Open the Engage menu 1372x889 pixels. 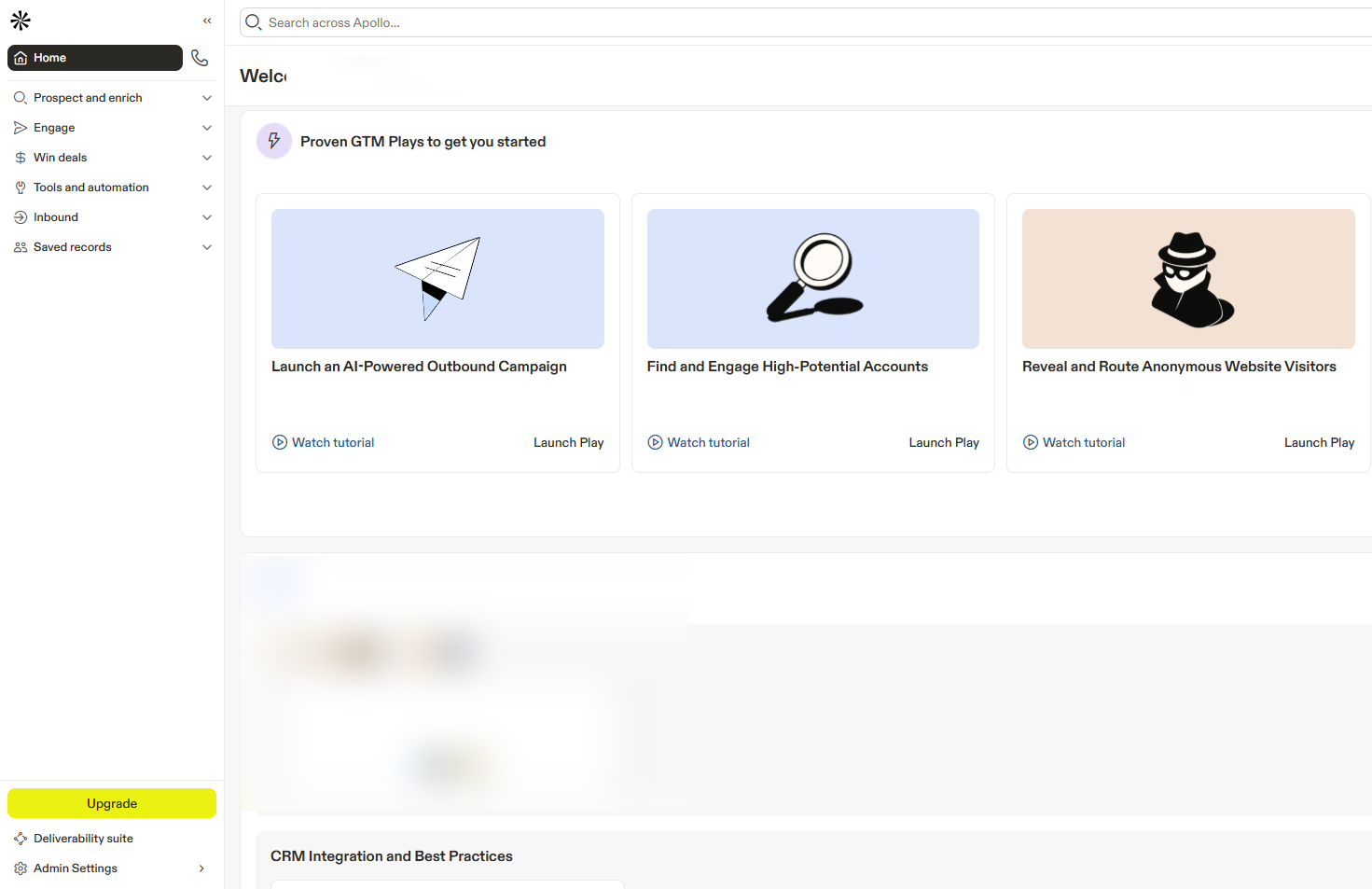point(112,128)
